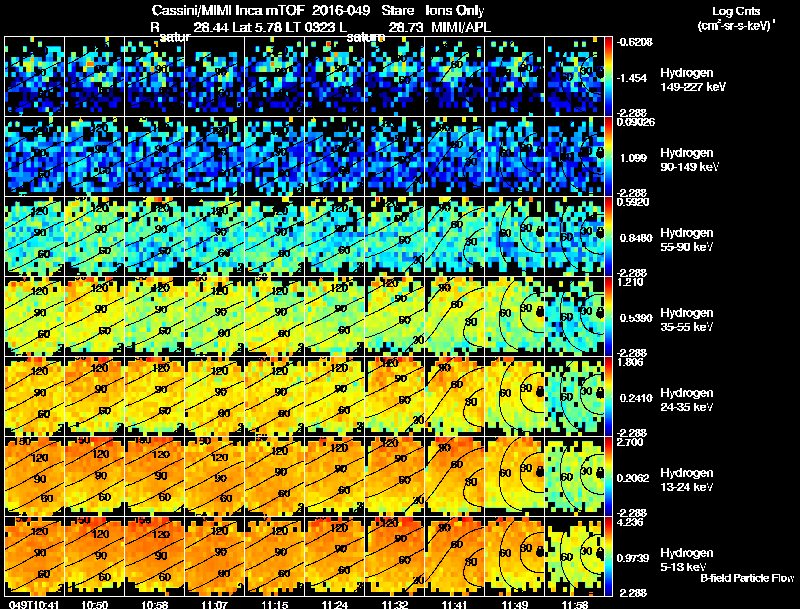Click the MIMI/APL text in the header
800x609 pixels.
(x=461, y=27)
